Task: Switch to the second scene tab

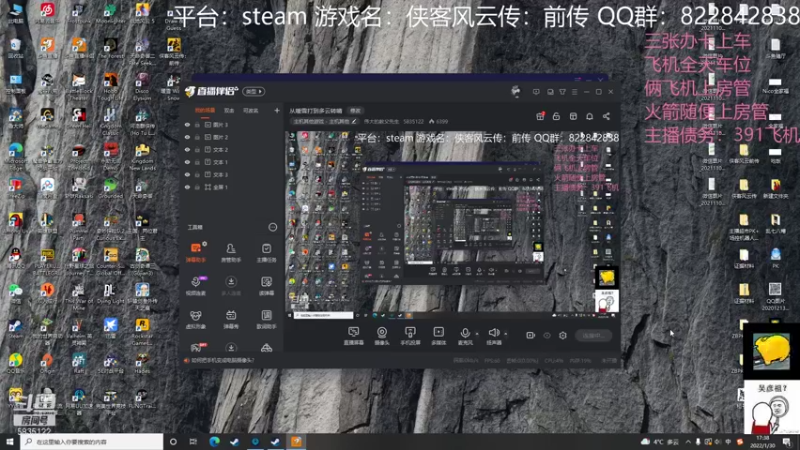Action: click(x=229, y=110)
